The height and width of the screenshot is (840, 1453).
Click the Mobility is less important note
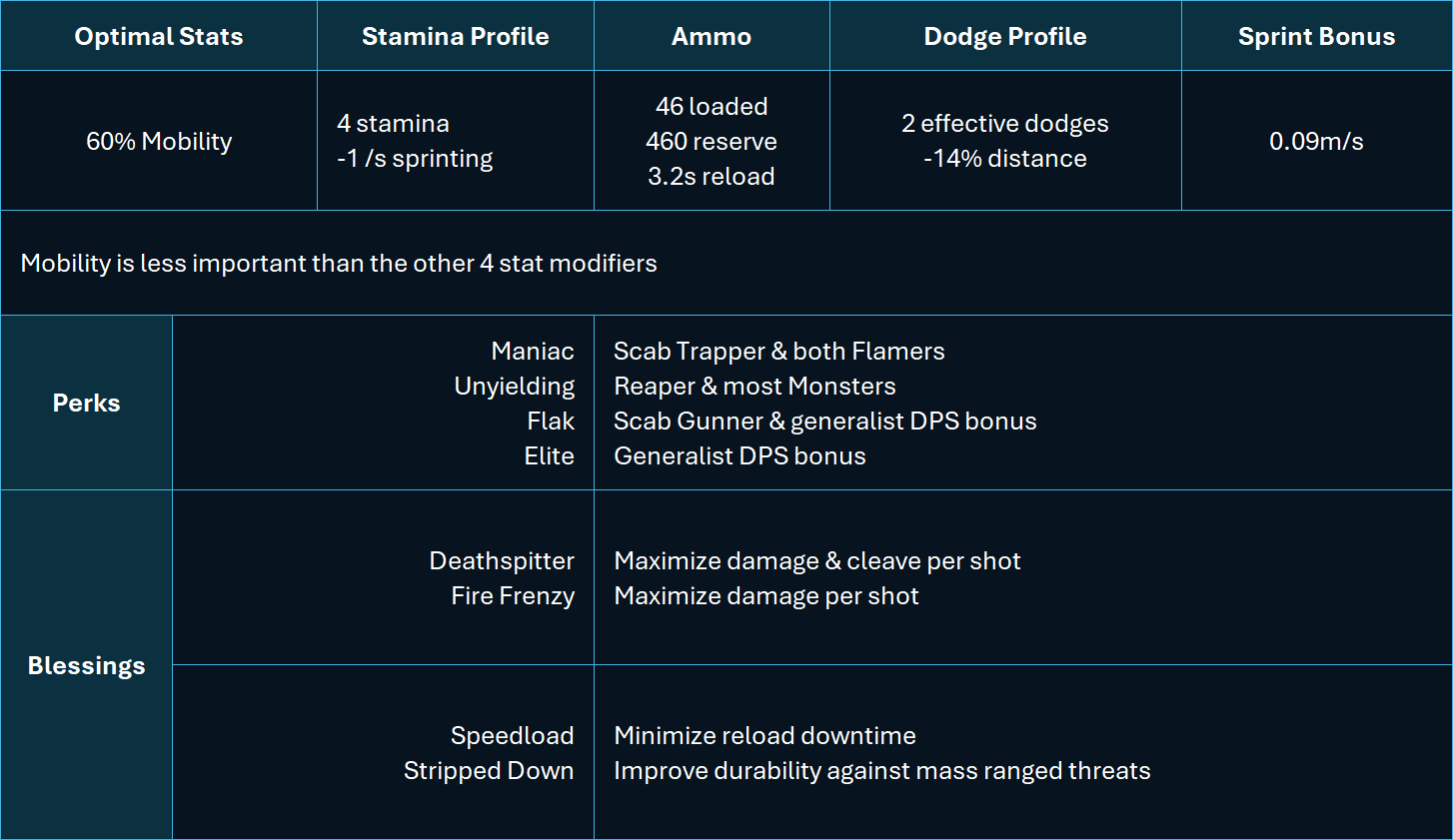pyautogui.click(x=339, y=264)
